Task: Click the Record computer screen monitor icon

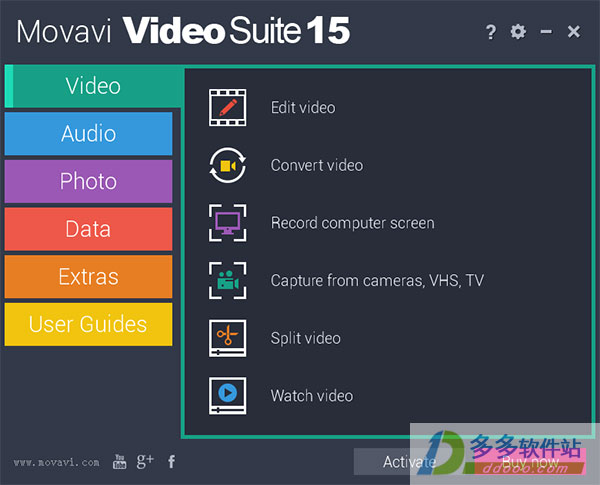Action: tap(227, 223)
